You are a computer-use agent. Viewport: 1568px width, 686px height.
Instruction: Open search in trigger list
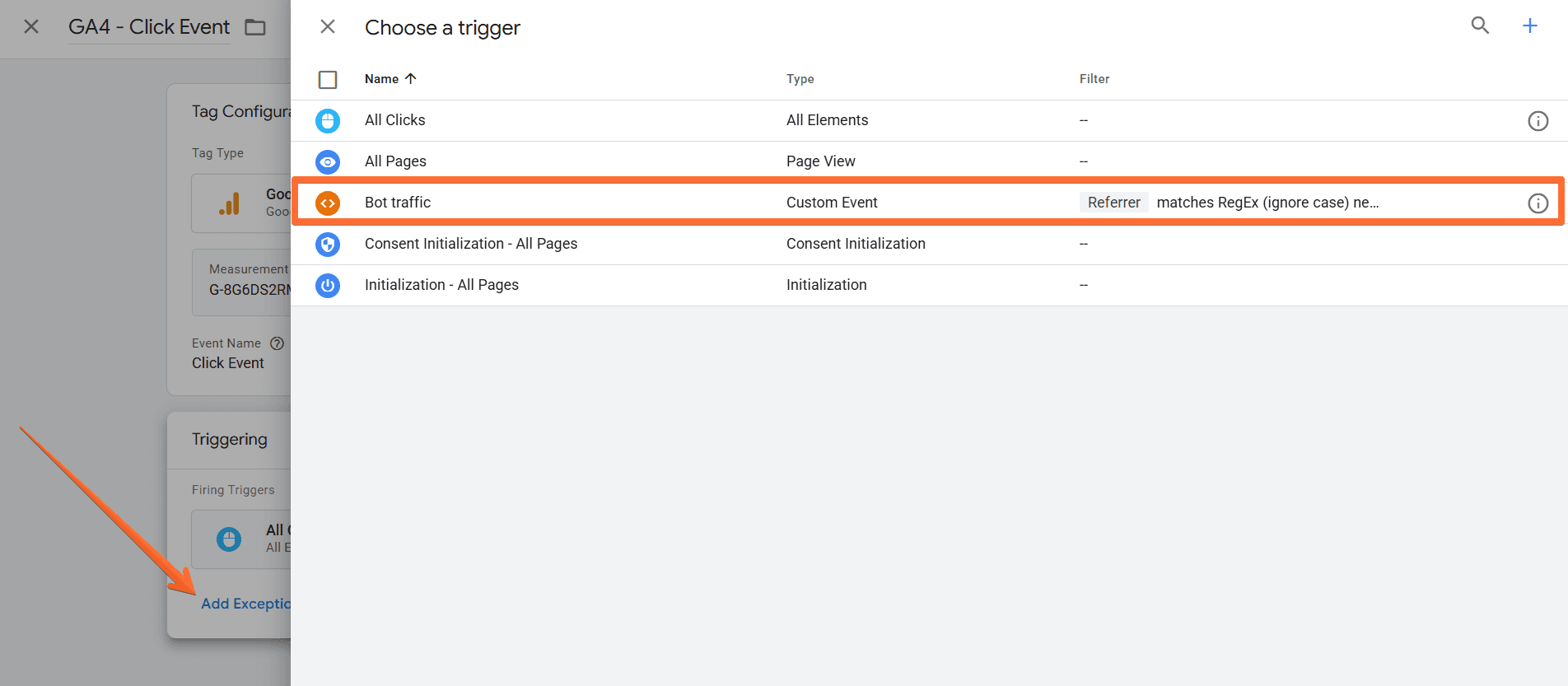point(1480,26)
